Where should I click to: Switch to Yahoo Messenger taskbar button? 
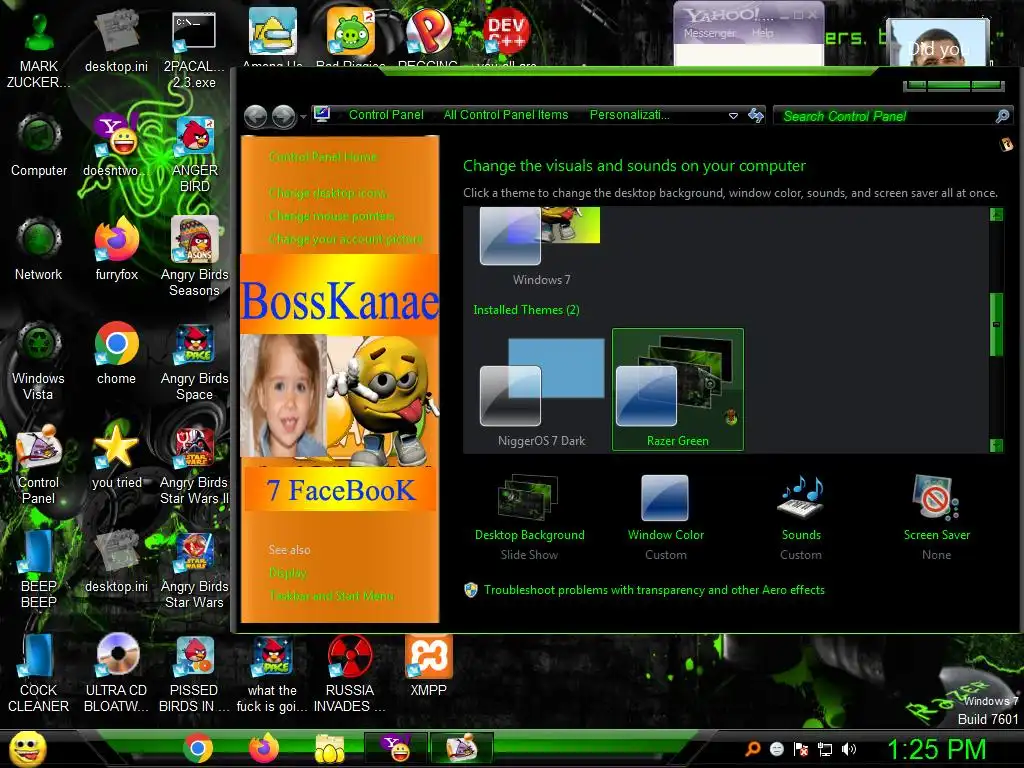396,748
